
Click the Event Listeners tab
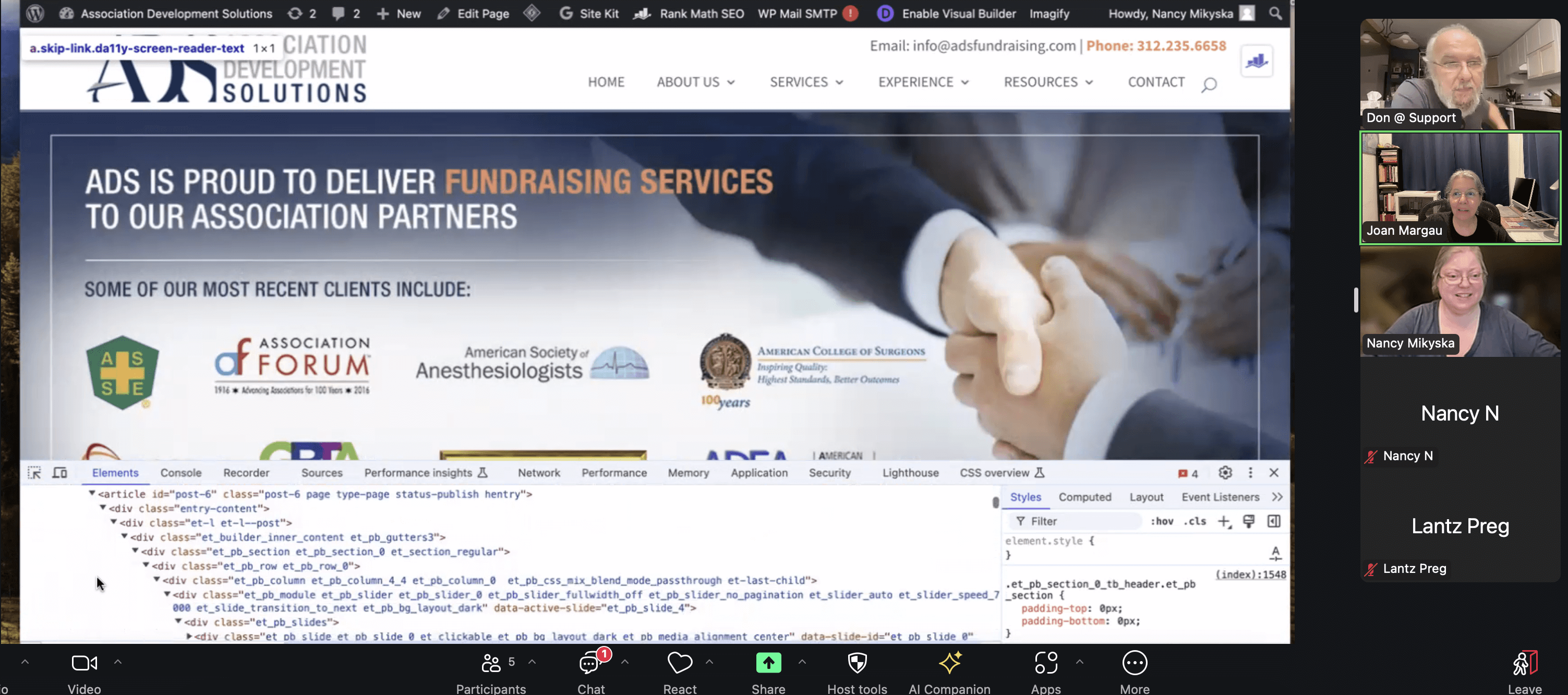point(1220,497)
